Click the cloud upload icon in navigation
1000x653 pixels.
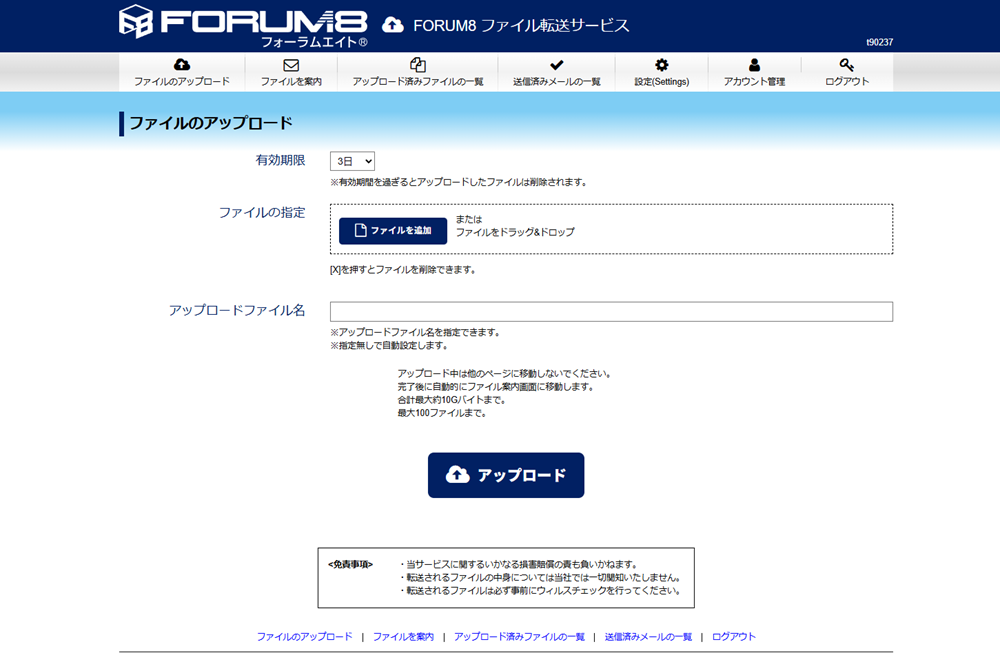click(x=182, y=65)
